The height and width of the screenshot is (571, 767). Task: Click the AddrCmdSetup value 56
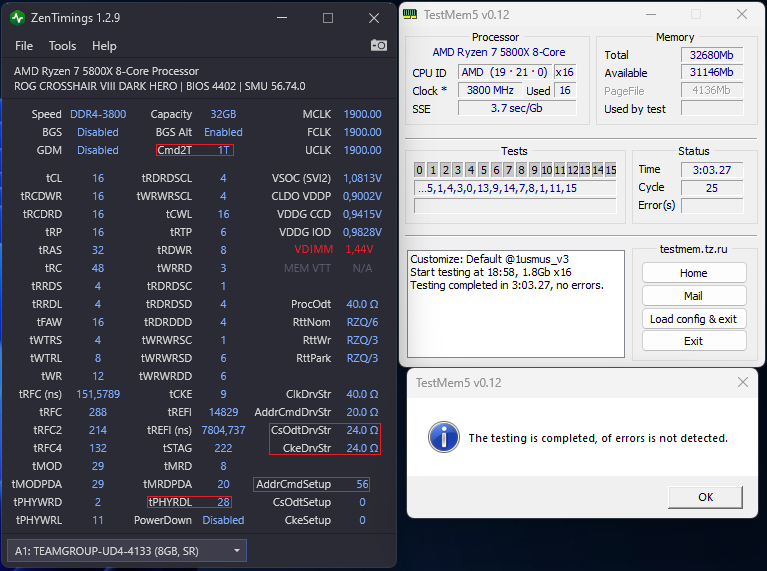[362, 484]
